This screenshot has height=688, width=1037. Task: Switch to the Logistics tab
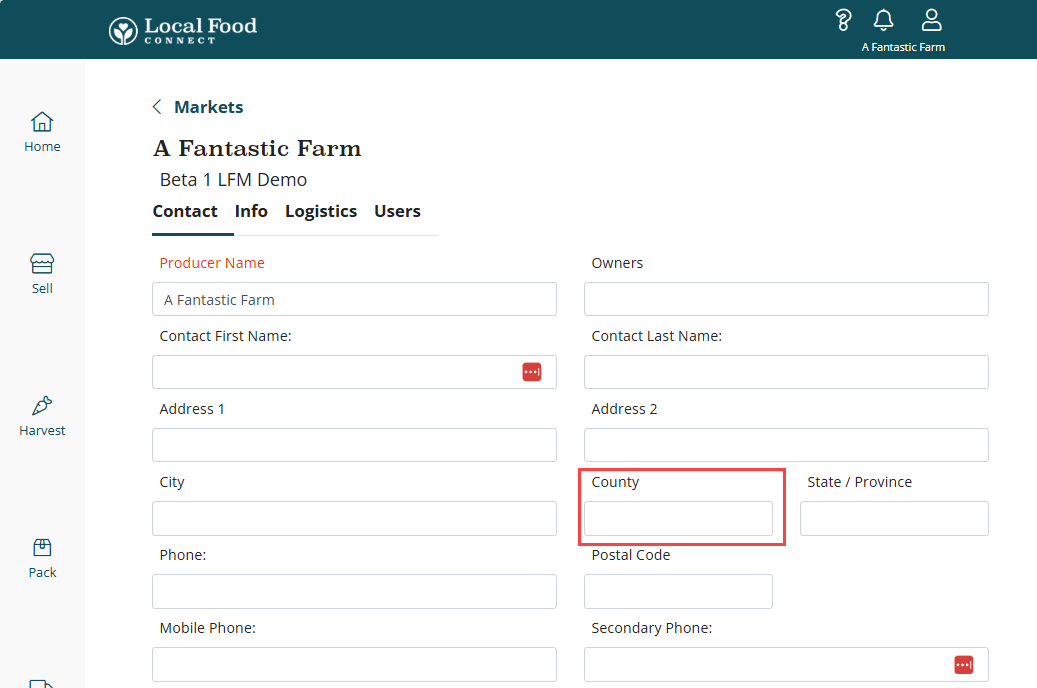[x=321, y=211]
